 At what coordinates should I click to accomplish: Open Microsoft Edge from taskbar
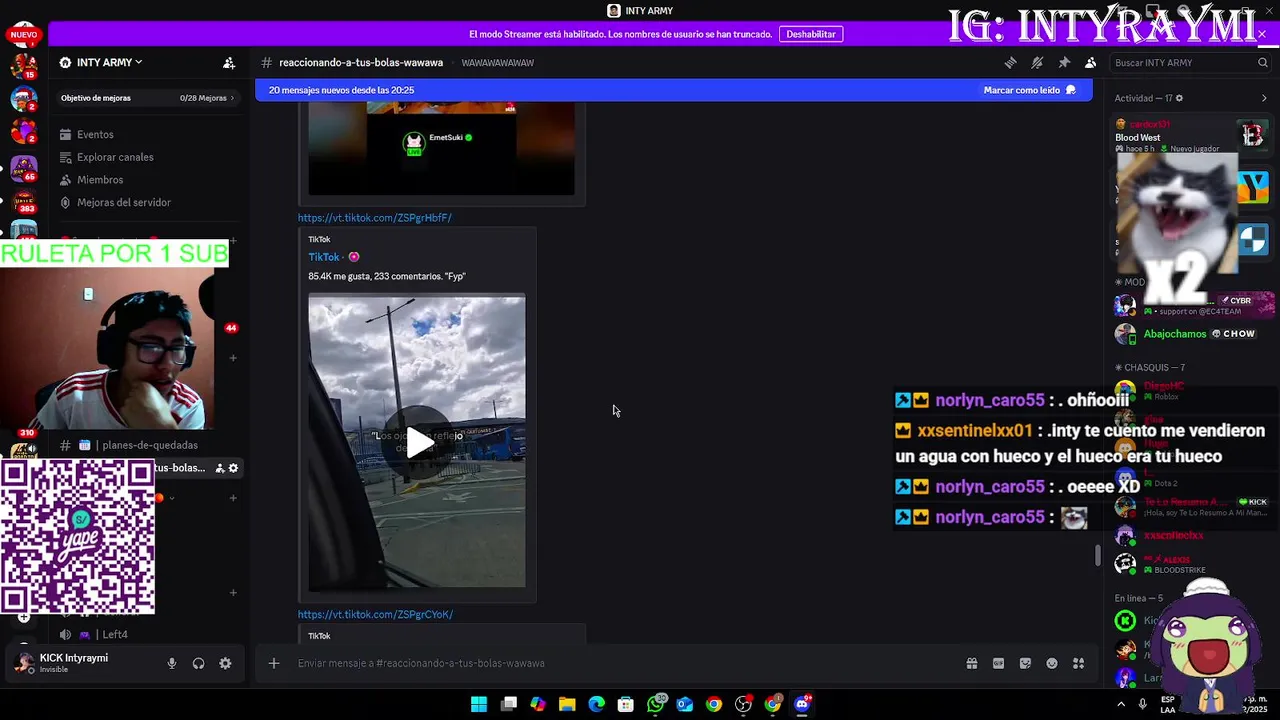click(597, 704)
